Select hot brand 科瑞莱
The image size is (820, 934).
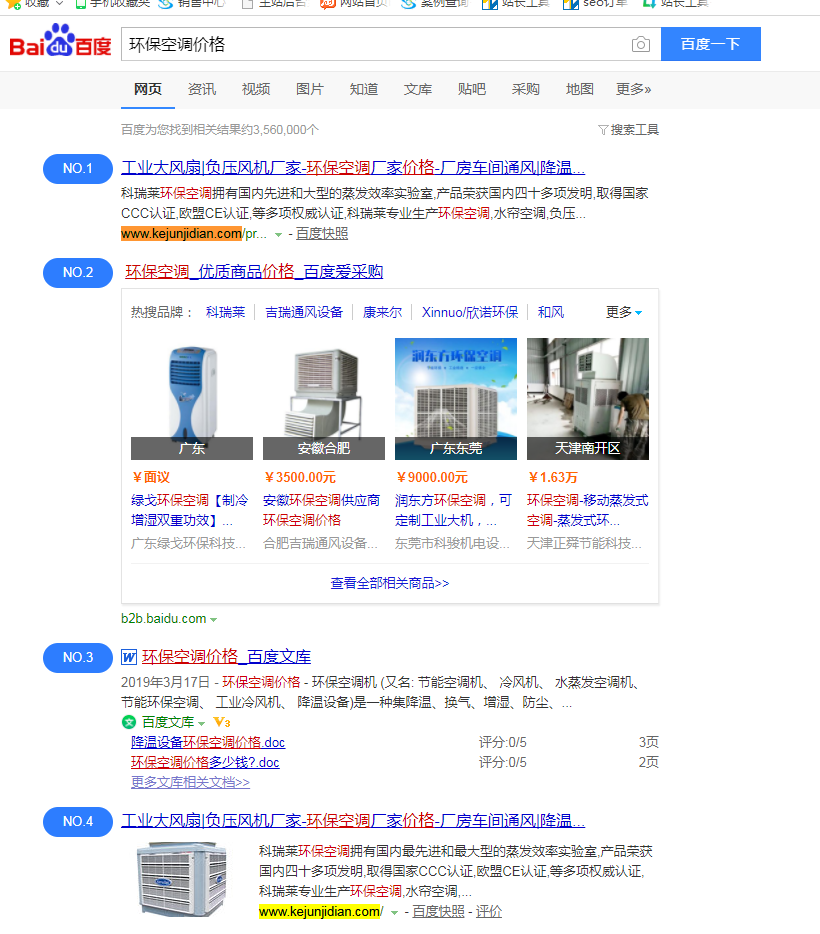226,312
